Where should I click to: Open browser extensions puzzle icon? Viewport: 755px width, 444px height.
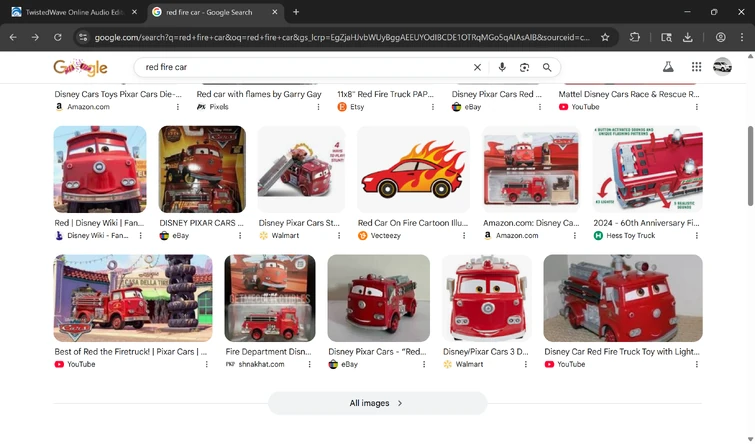coord(635,37)
